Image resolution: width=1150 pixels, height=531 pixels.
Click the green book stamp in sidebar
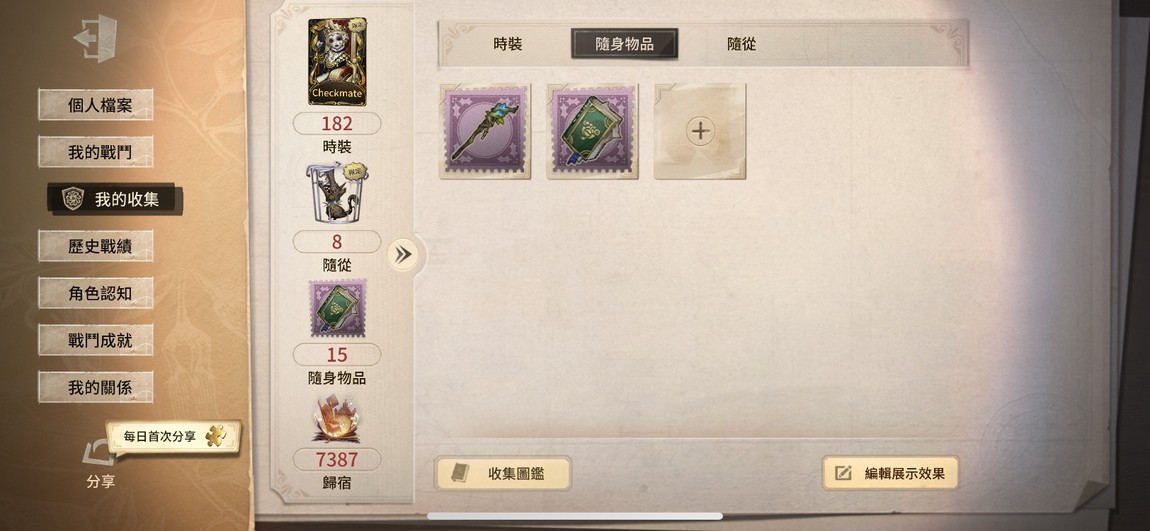click(337, 308)
